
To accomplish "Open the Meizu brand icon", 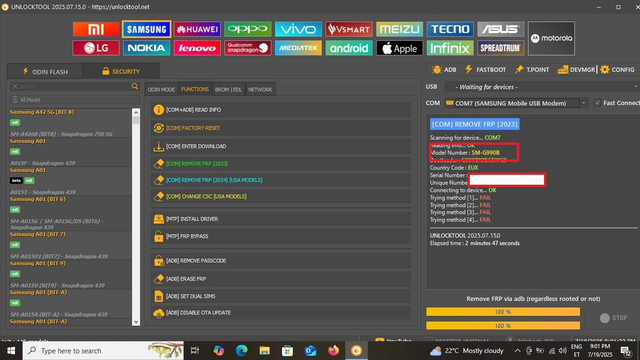I will [x=400, y=29].
